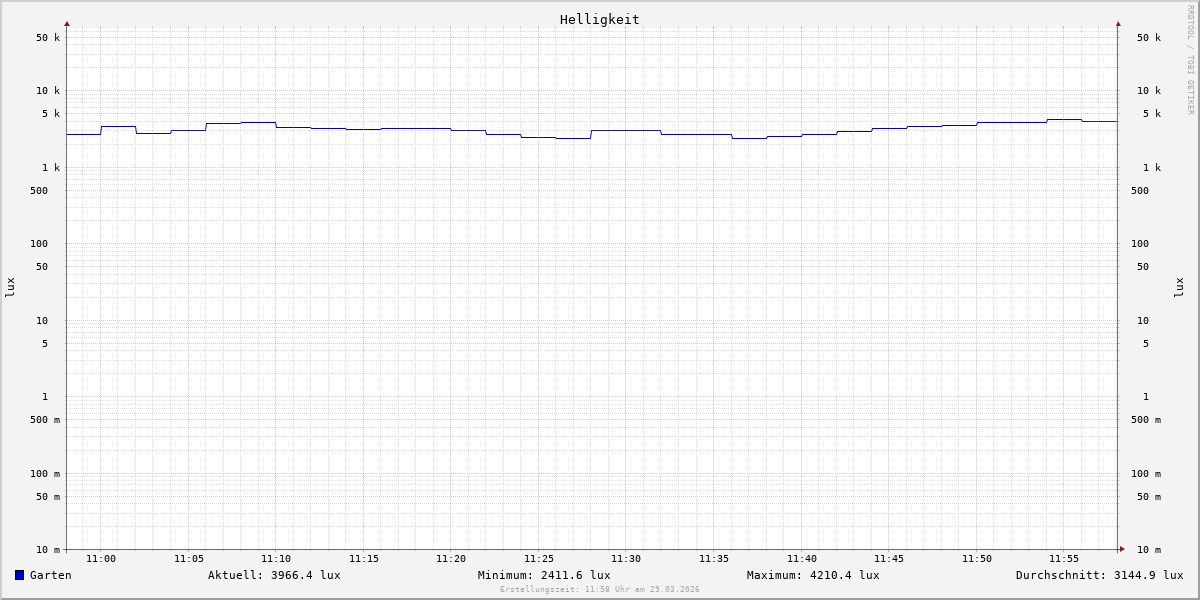Click the Garten legend label
The height and width of the screenshot is (600, 1200).
[50, 575]
